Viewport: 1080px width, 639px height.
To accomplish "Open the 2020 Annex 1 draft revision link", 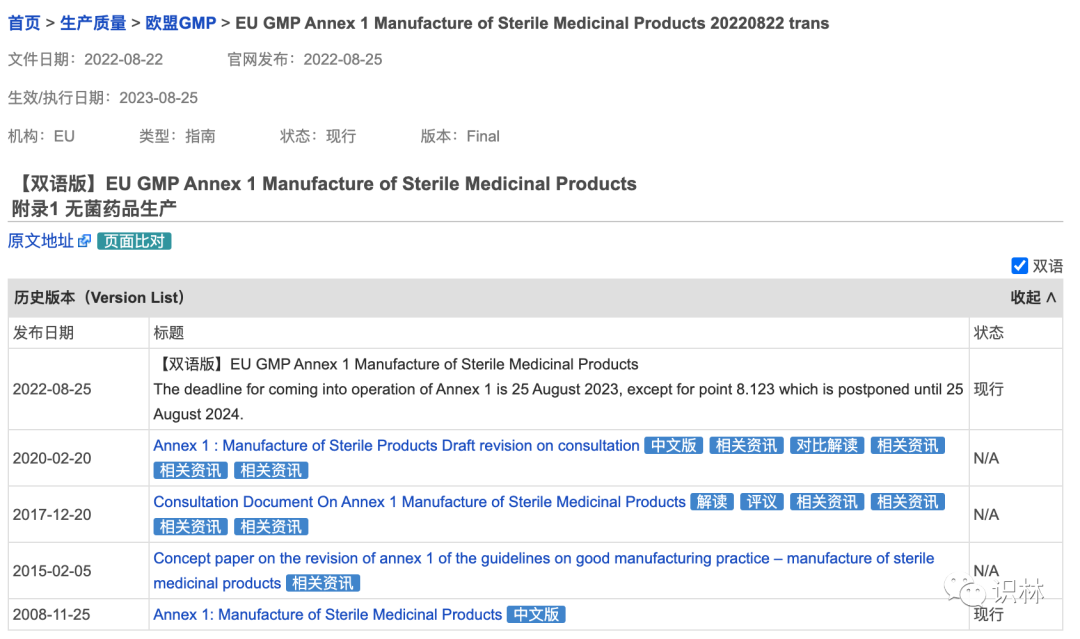I will 396,446.
